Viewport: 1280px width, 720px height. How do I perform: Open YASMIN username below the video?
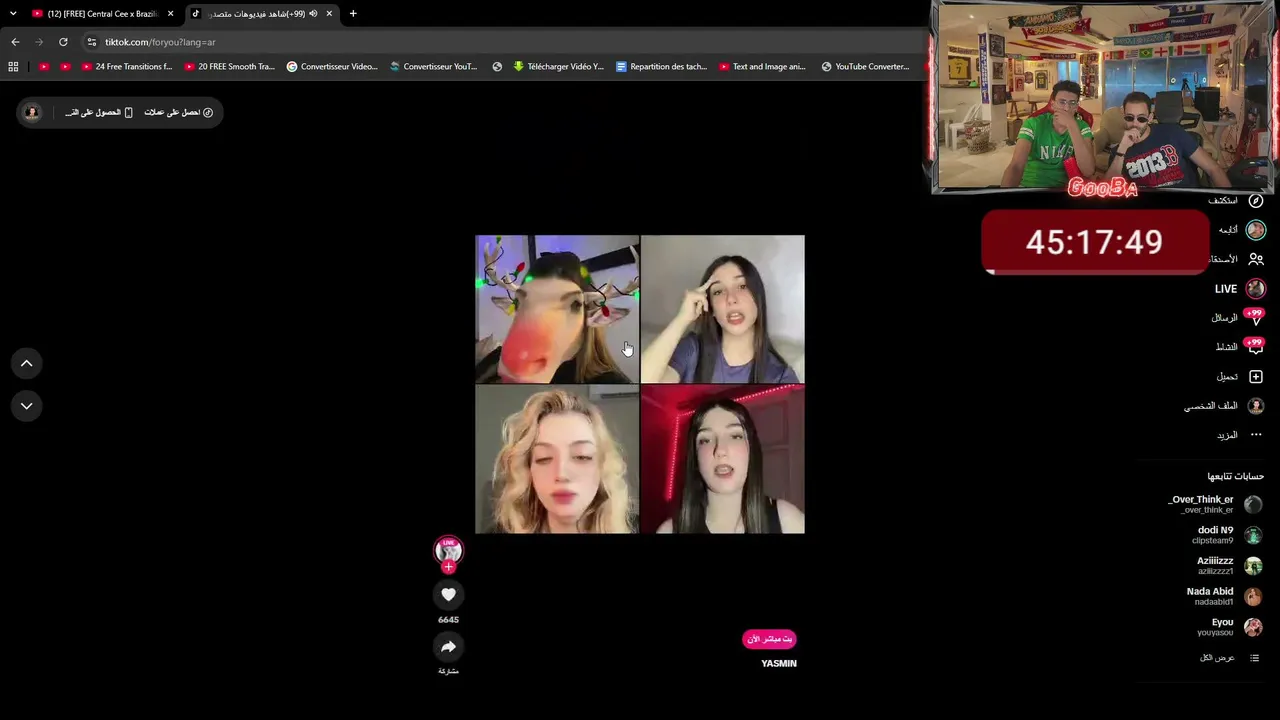click(779, 664)
